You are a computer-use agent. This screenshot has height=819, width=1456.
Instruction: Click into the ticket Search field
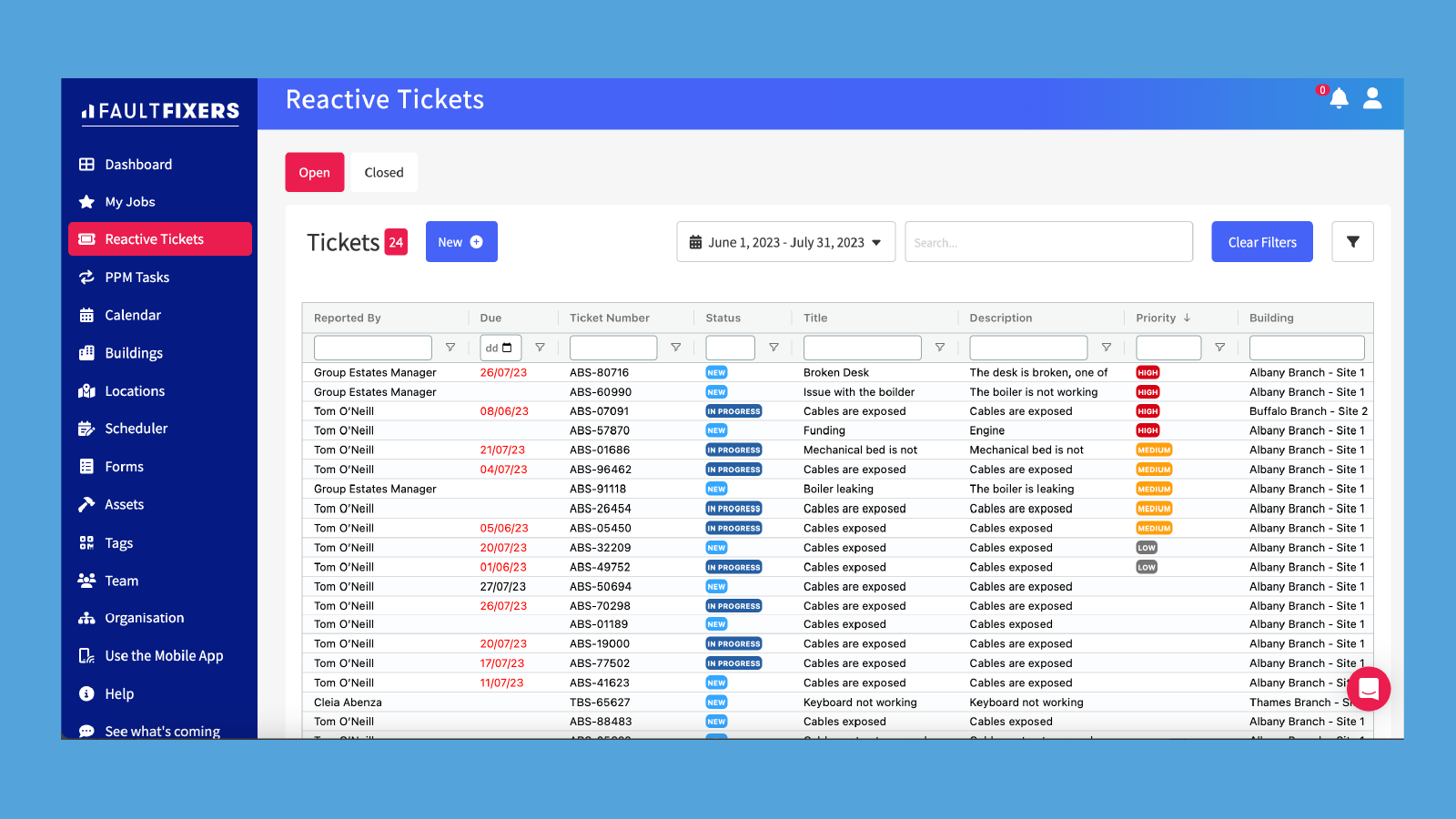pos(1048,241)
